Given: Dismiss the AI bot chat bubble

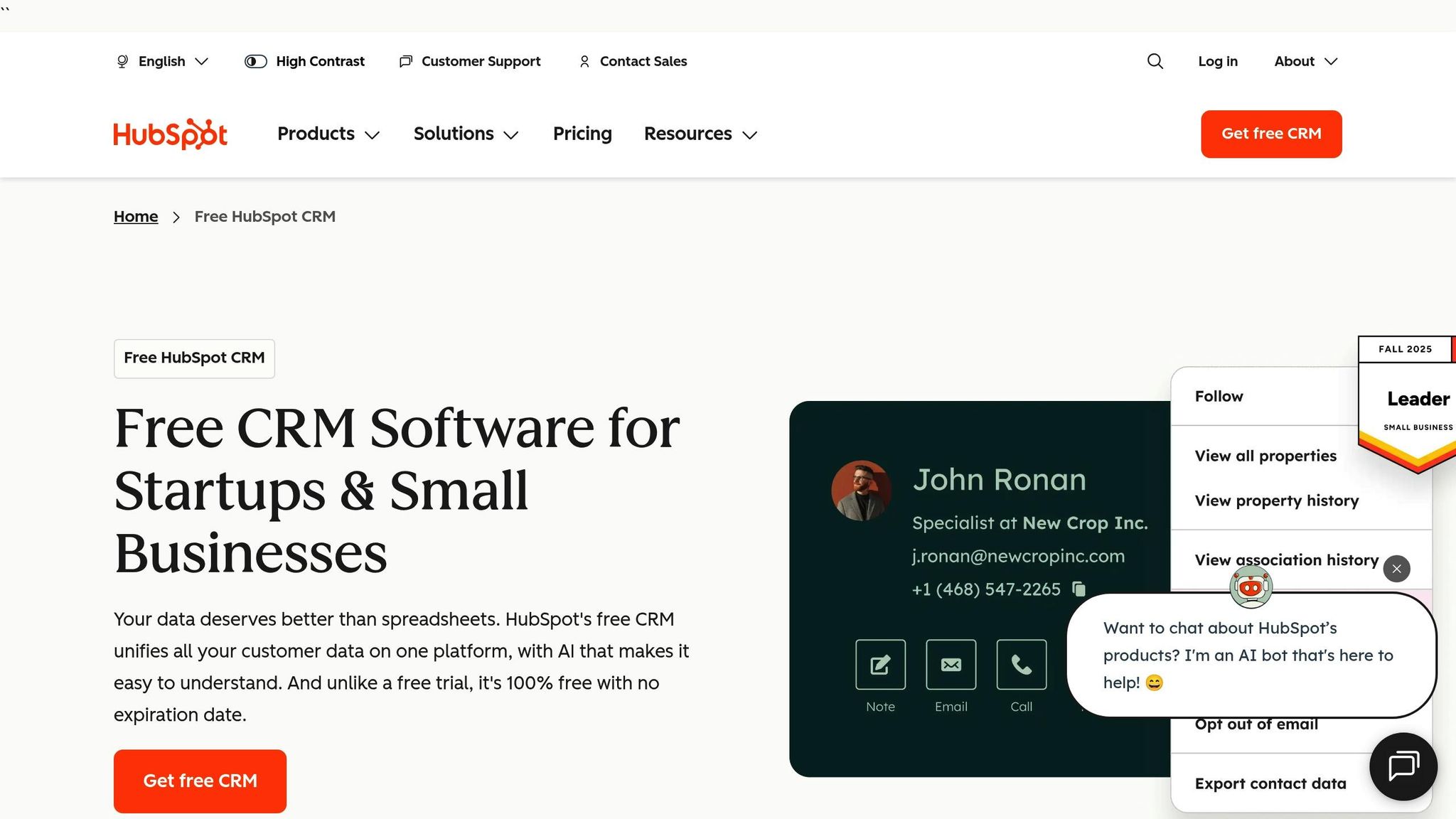Looking at the screenshot, I should [1396, 569].
